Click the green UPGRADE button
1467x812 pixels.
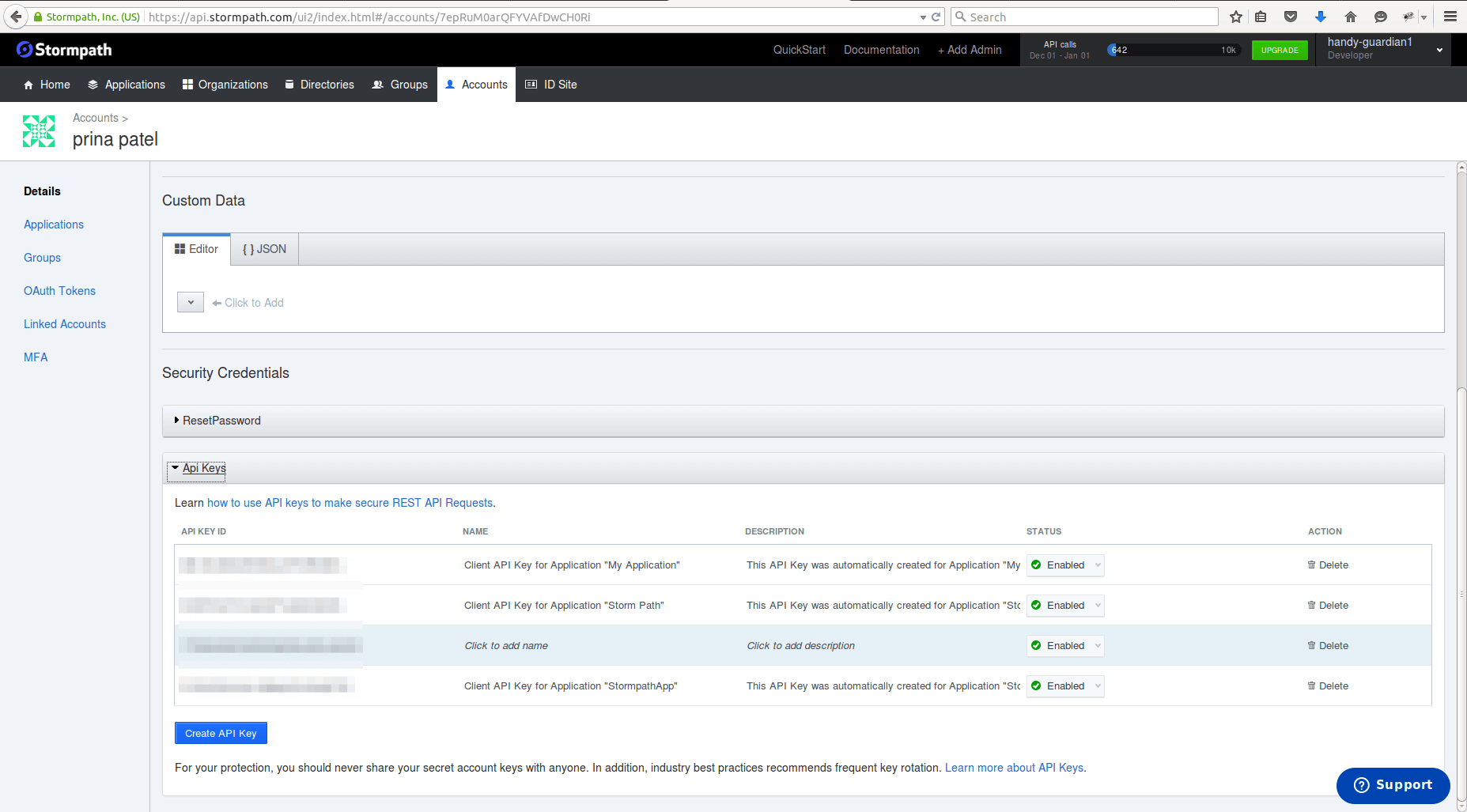(x=1280, y=50)
